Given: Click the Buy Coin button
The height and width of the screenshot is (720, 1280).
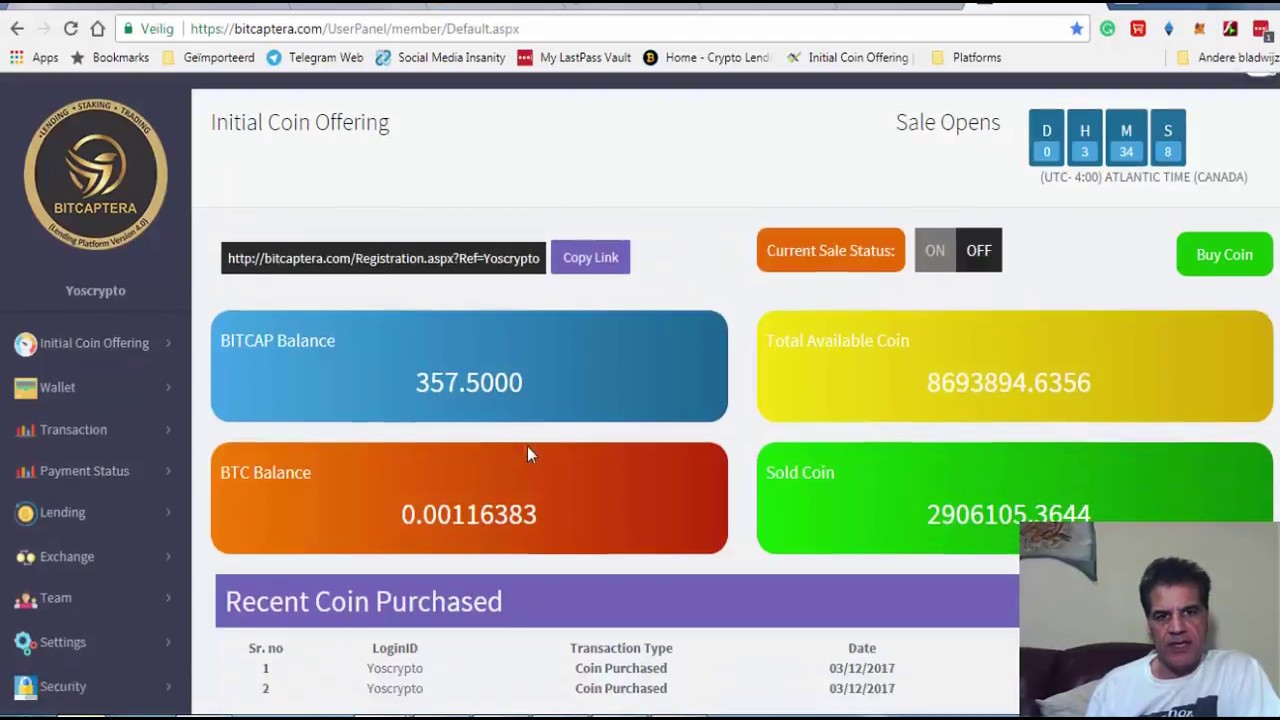Looking at the screenshot, I should (x=1224, y=254).
